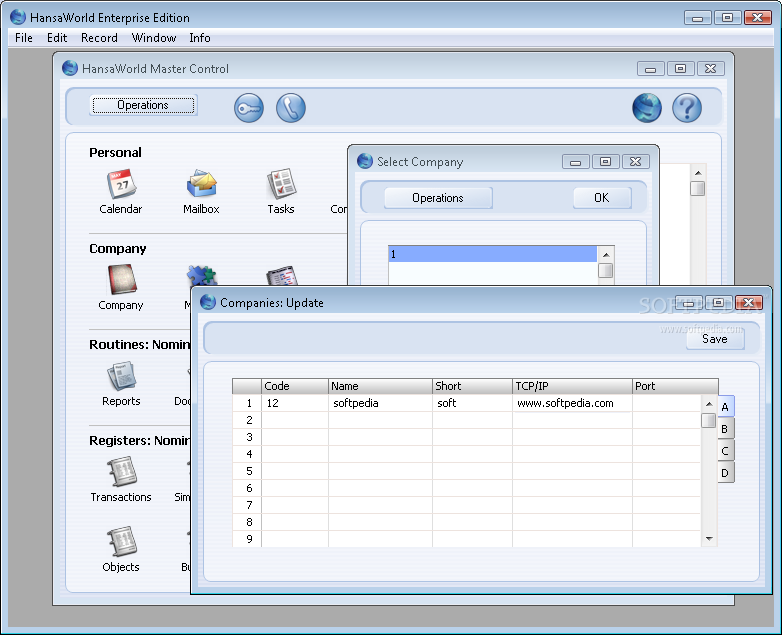782x635 pixels.
Task: Open the Record menu
Action: (99, 38)
